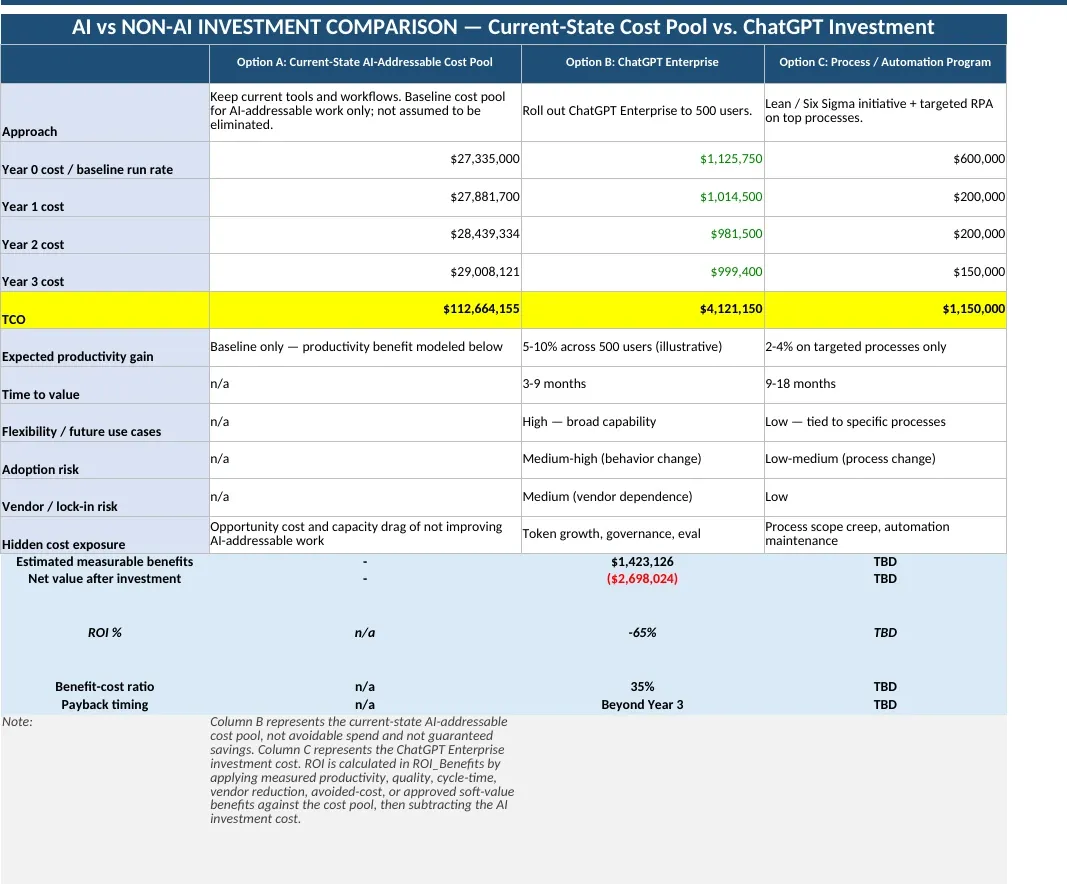Select 'Baseline only — productivity benefit modeled below'
Image resolution: width=1067 pixels, height=884 pixels.
[365, 347]
